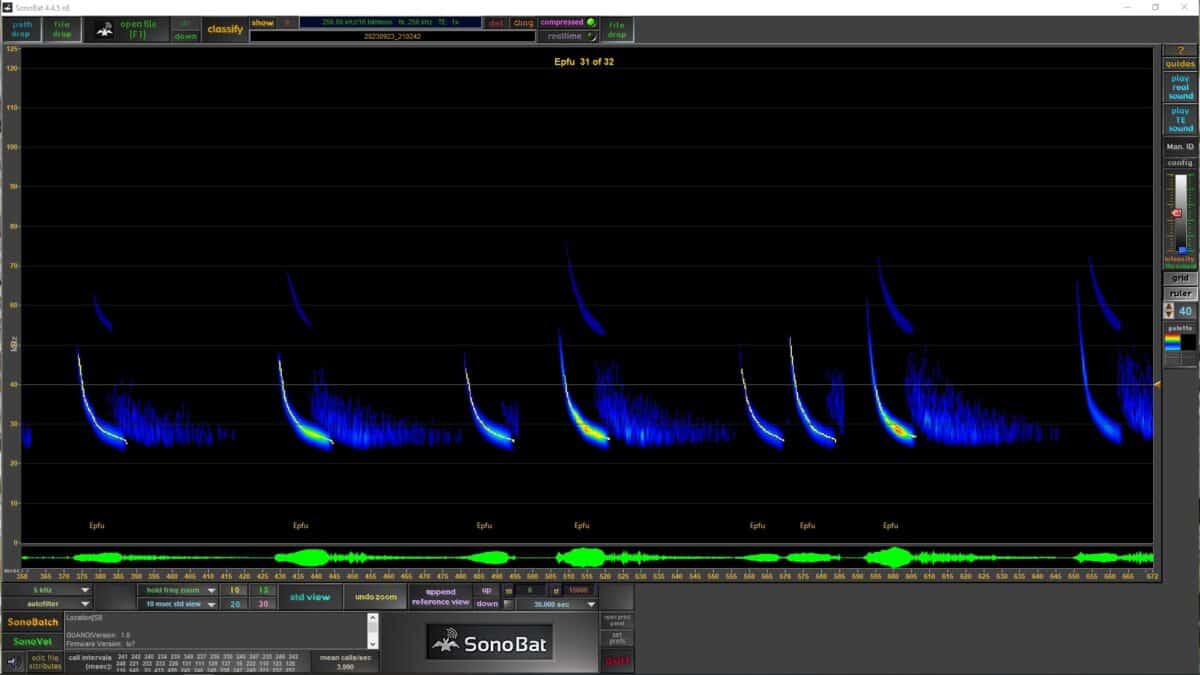Click the edit file attributes bat icon
This screenshot has height=675, width=1200.
click(x=14, y=662)
